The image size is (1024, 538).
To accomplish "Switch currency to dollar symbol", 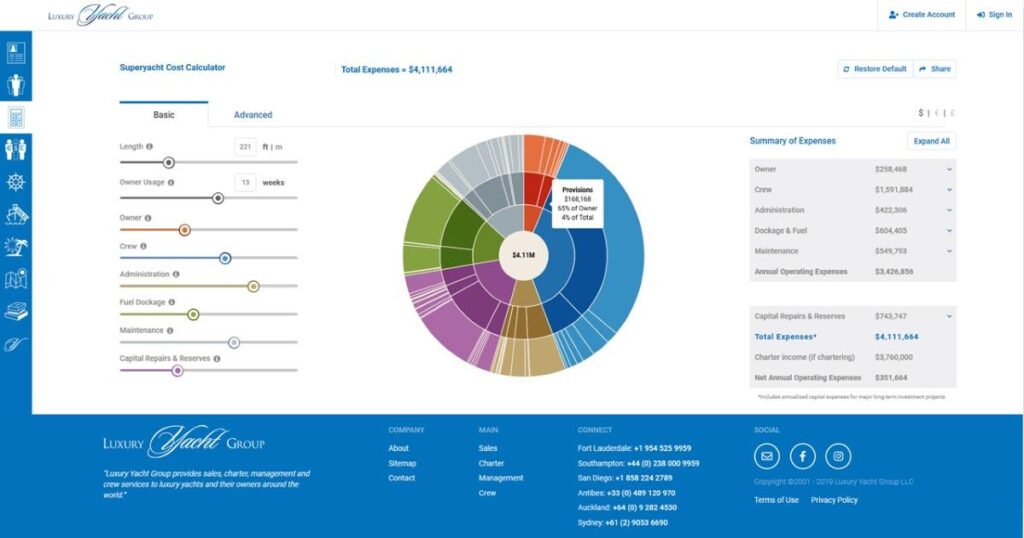I will [x=921, y=113].
